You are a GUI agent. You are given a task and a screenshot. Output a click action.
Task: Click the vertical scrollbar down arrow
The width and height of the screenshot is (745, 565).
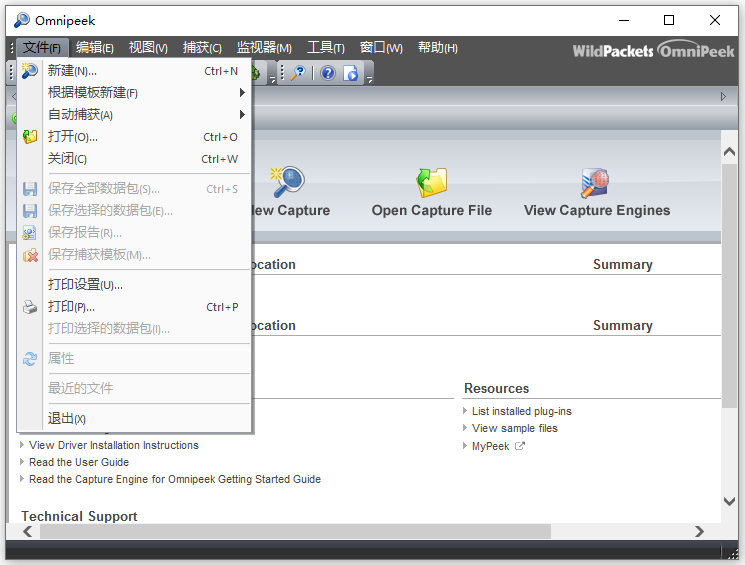730,501
